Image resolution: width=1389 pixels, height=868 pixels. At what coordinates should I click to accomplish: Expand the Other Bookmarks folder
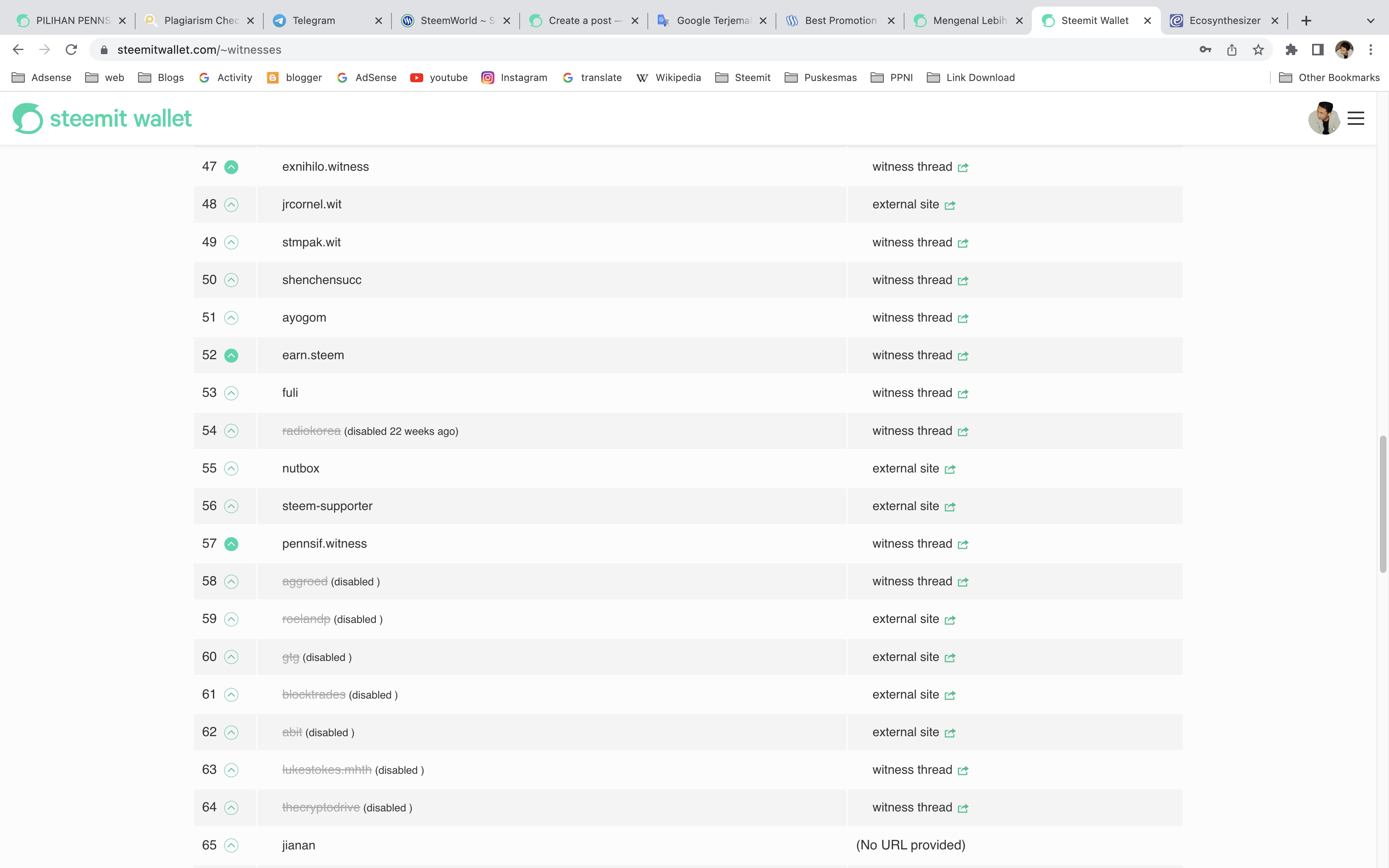1329,78
